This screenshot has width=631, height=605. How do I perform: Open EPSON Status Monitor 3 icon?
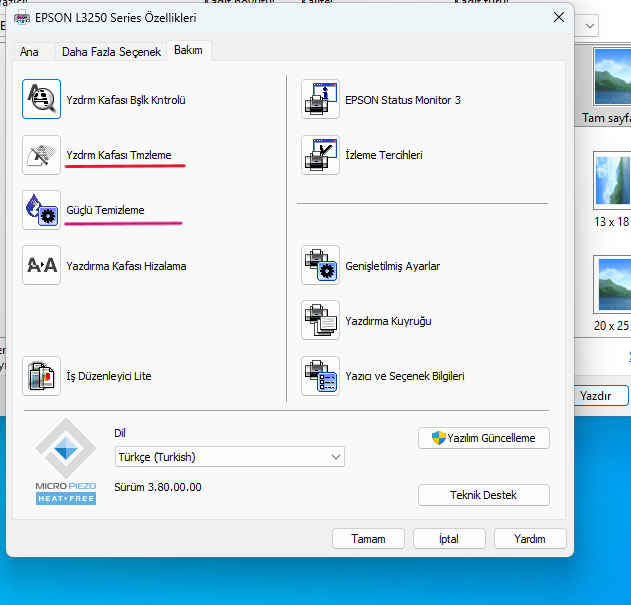click(320, 99)
